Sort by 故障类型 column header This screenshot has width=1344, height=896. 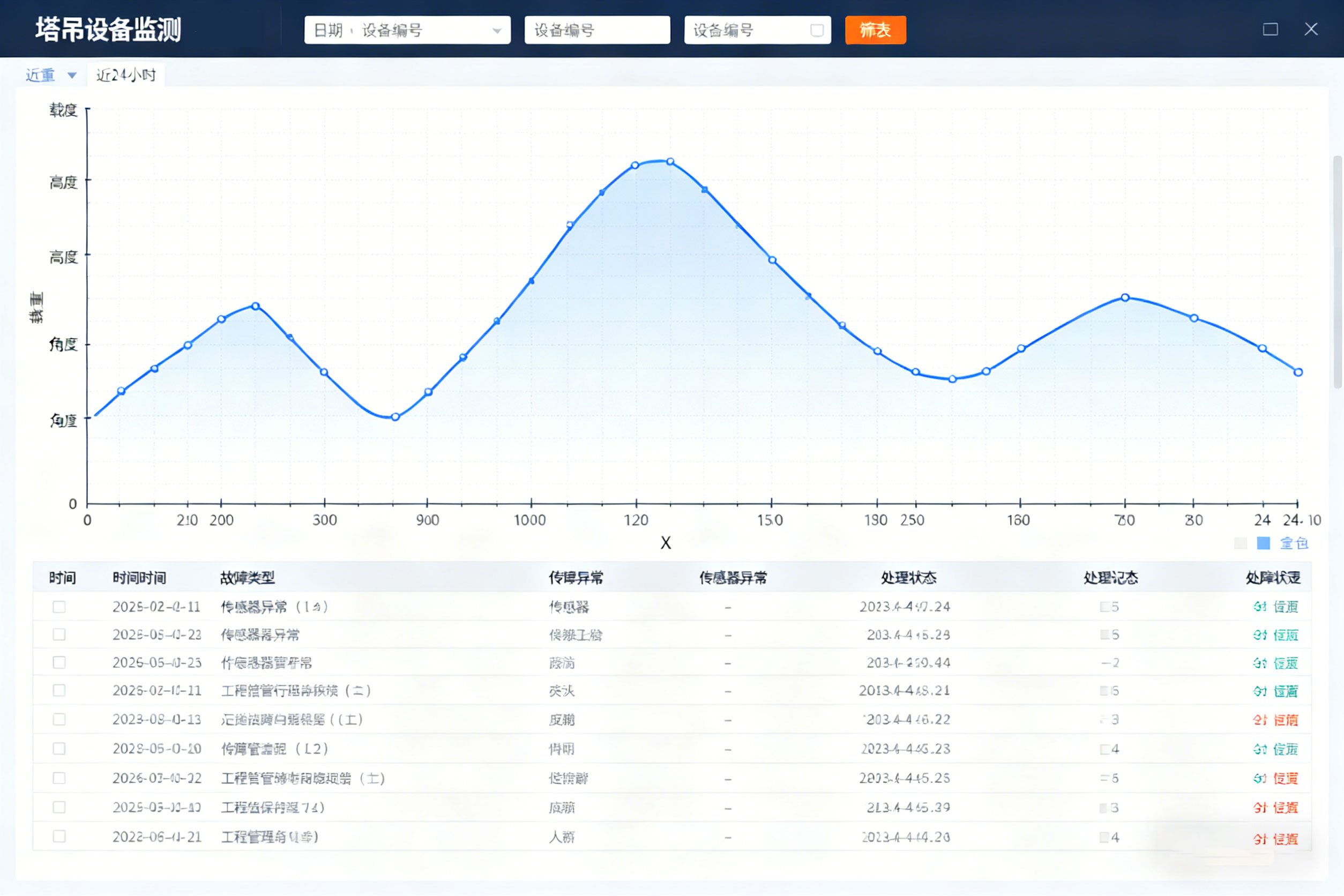[x=247, y=578]
